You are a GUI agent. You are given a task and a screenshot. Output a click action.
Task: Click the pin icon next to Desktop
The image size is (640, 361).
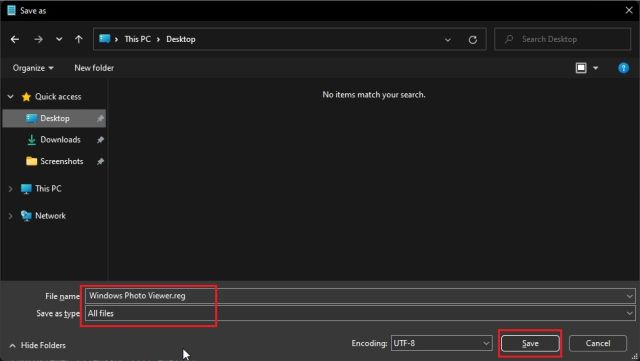(x=100, y=119)
